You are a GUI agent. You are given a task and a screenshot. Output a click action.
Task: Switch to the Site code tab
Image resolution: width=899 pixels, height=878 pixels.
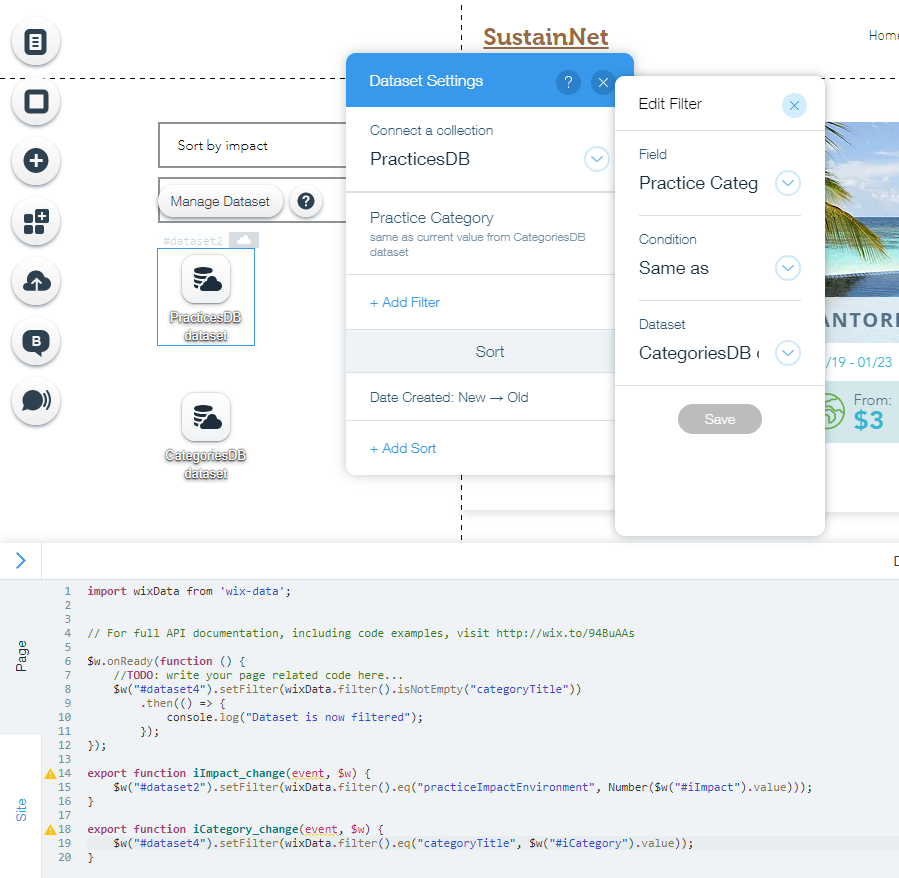coord(21,809)
